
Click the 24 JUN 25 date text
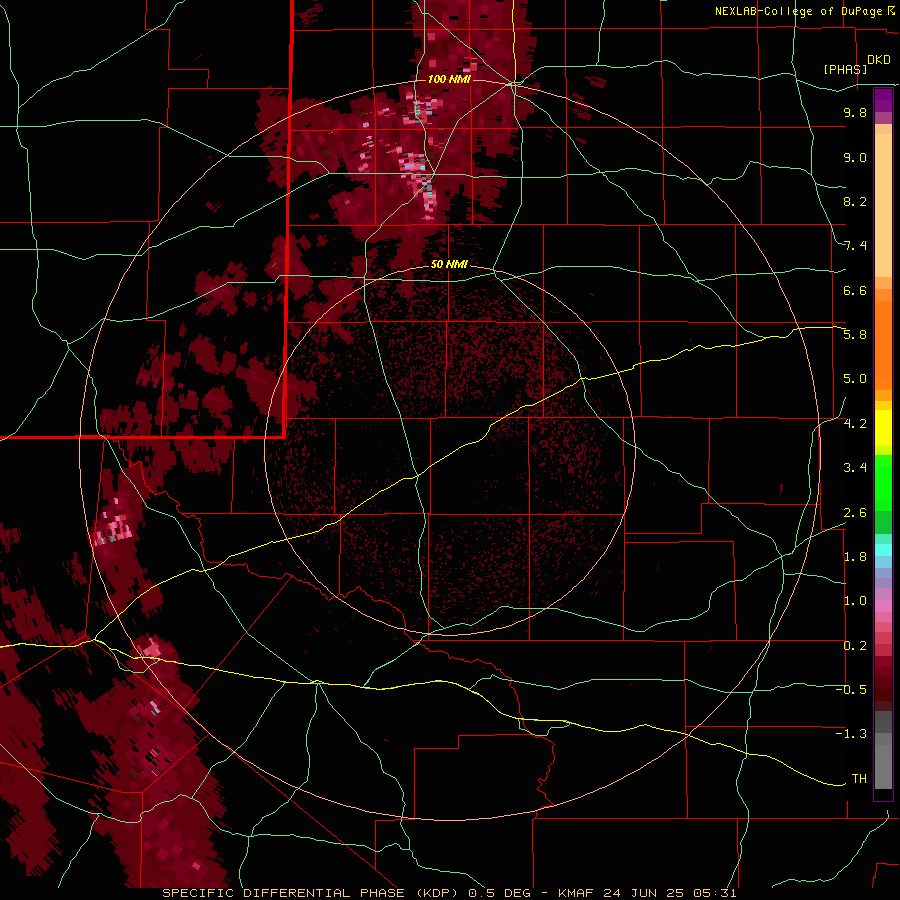[x=643, y=893]
